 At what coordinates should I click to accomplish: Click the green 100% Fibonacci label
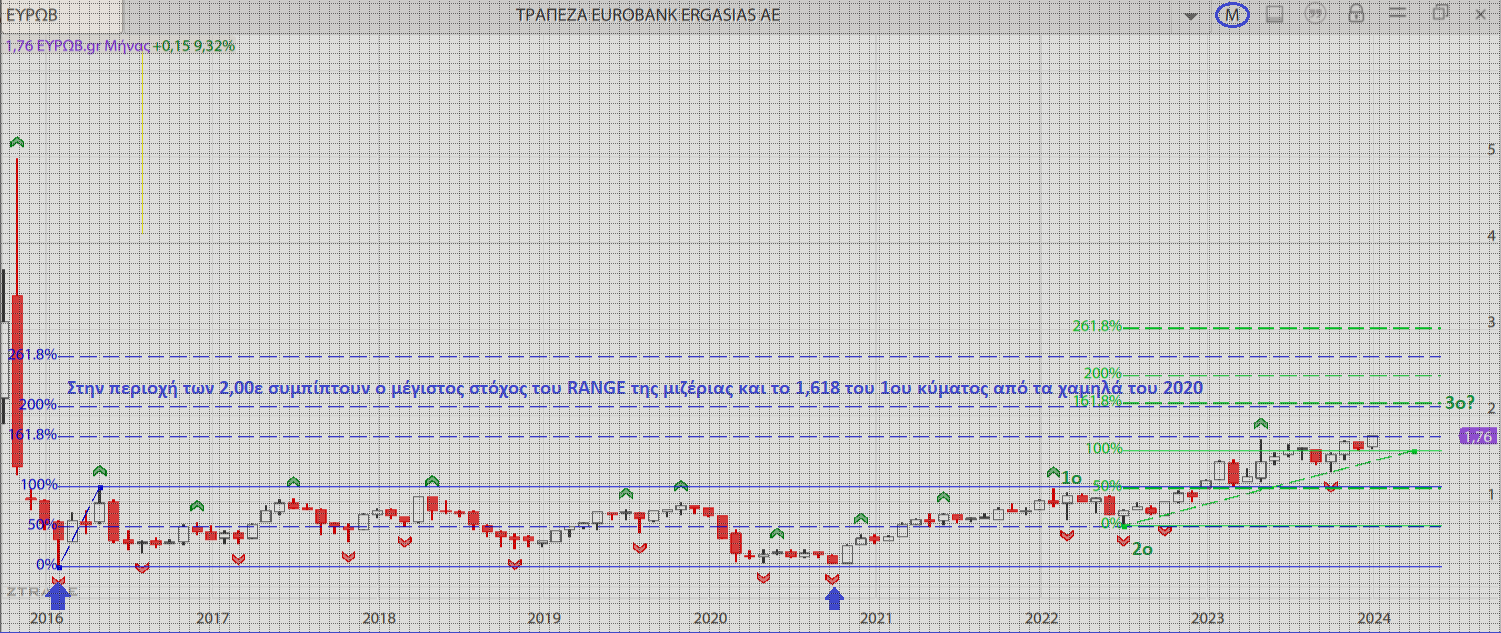click(1104, 448)
